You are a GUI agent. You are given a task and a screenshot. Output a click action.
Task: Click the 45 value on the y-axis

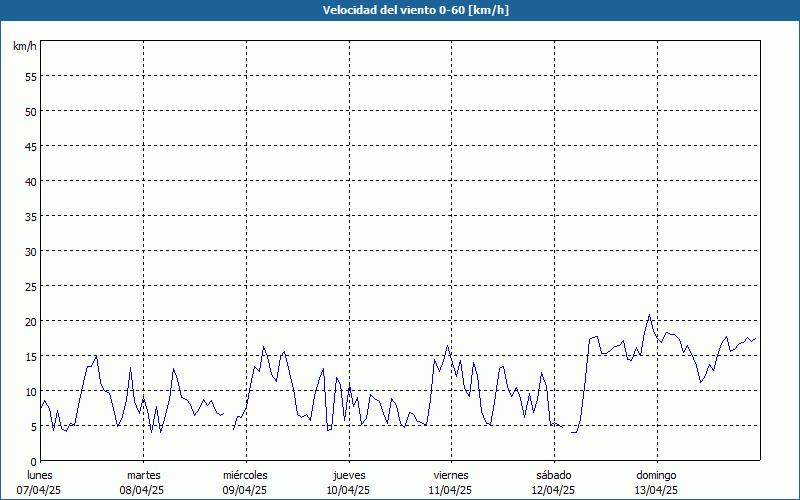pos(31,146)
